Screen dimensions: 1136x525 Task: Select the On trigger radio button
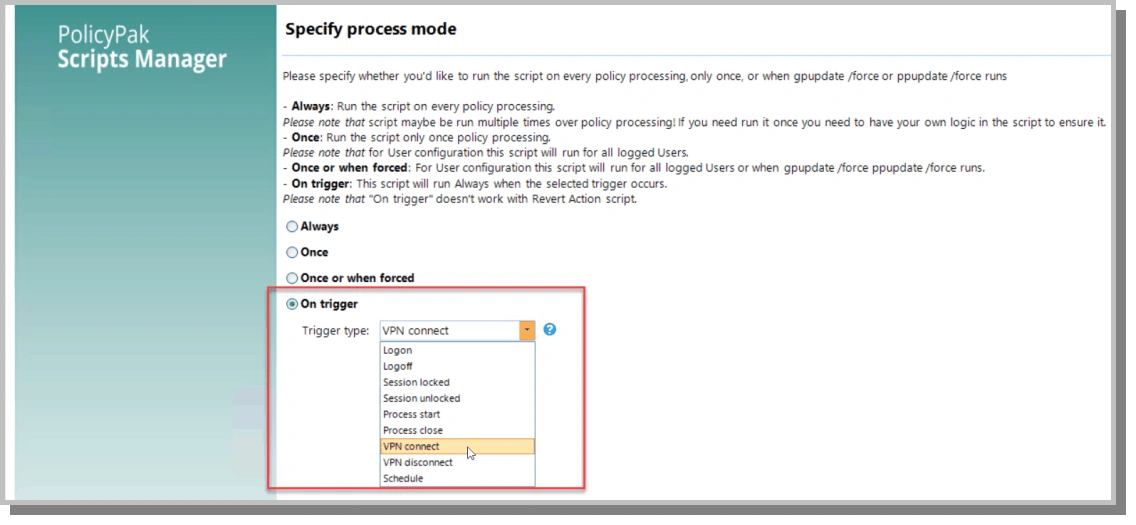pos(292,304)
